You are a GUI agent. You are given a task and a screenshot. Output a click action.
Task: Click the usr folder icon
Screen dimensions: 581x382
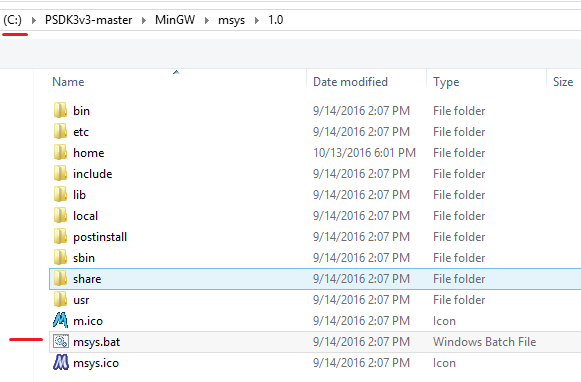[60, 299]
